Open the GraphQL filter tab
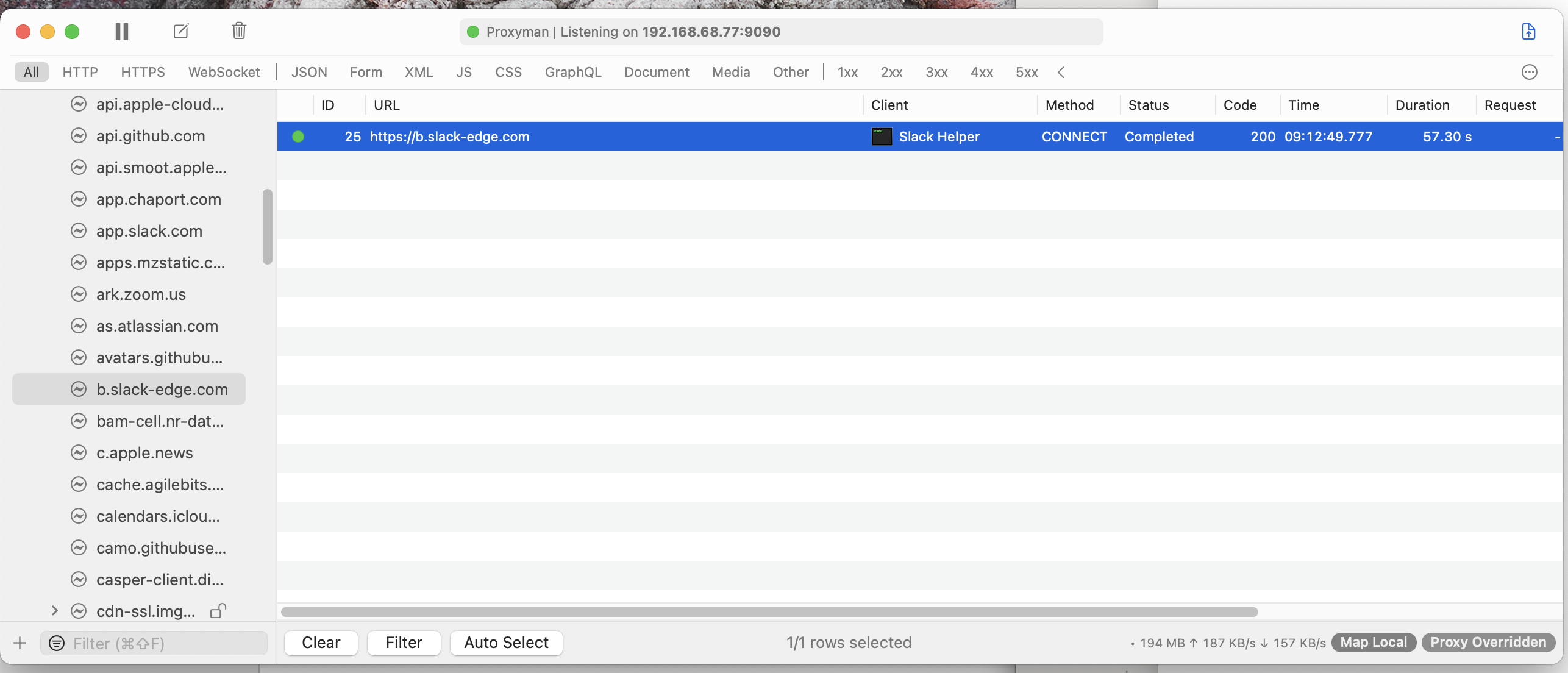The width and height of the screenshot is (1568, 673). pyautogui.click(x=572, y=72)
